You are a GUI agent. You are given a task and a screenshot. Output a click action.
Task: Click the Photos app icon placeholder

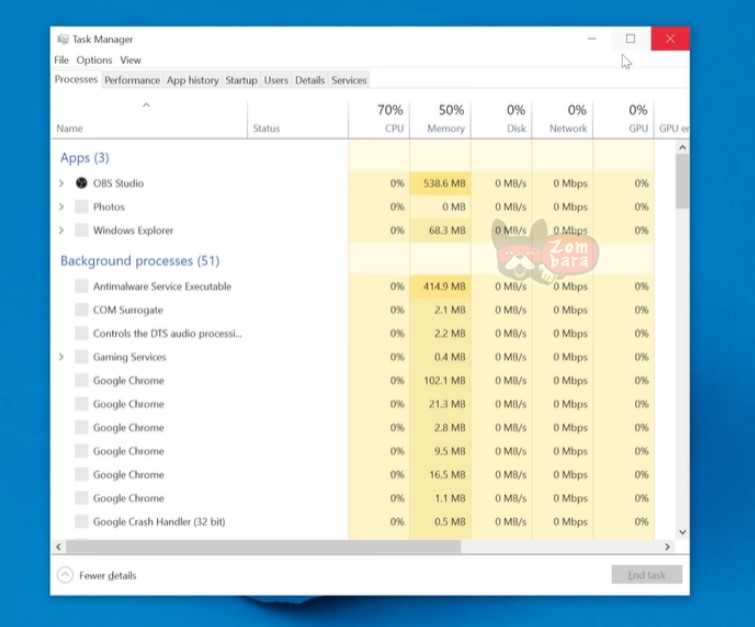pyautogui.click(x=81, y=207)
